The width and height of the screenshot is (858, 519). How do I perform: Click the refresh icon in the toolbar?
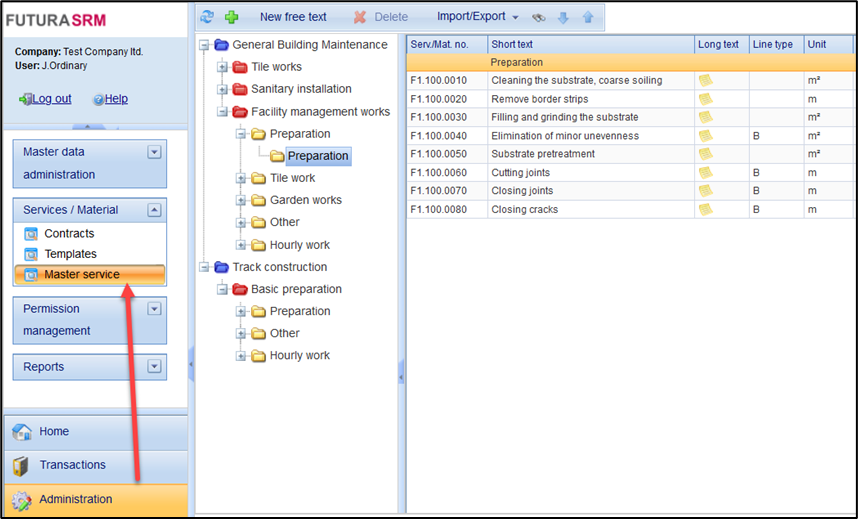pyautogui.click(x=207, y=17)
